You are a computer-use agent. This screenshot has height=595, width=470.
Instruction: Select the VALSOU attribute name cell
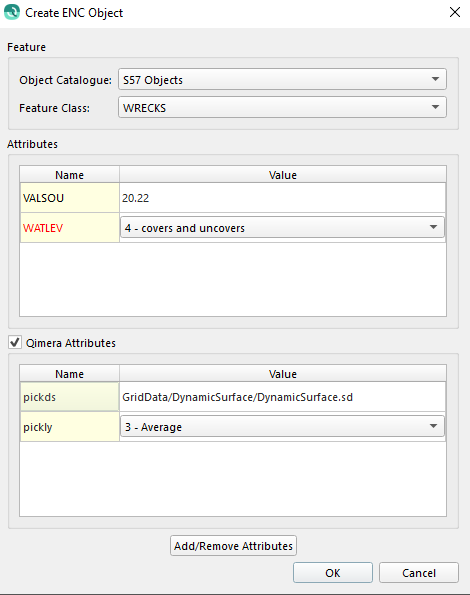(70, 198)
